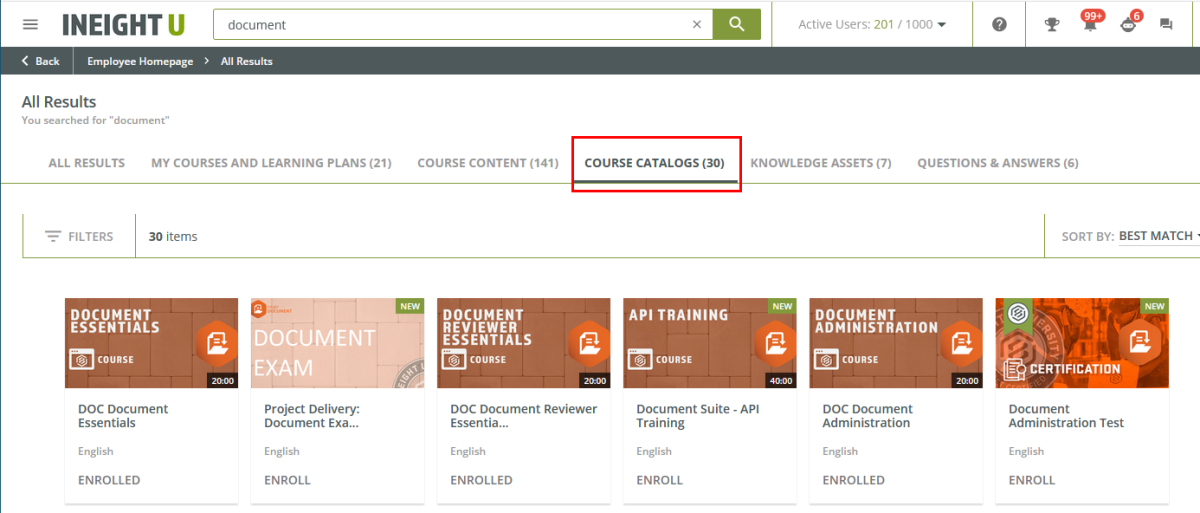This screenshot has width=1200, height=513.
Task: Select the Knowledge Assets tab
Action: click(820, 163)
